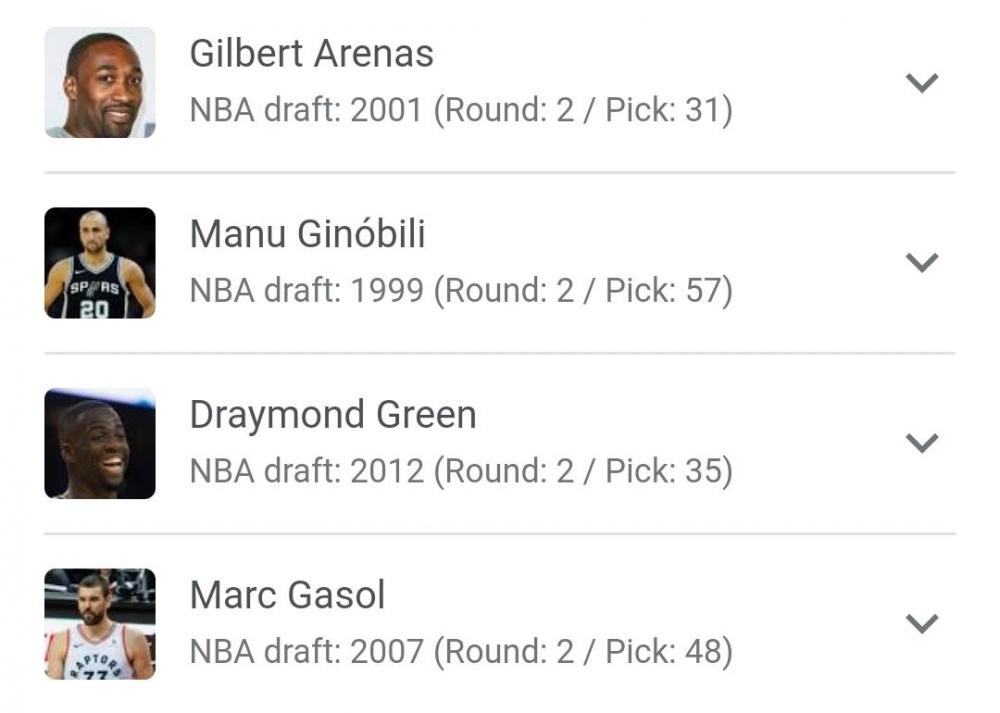The width and height of the screenshot is (1000, 713).
Task: Click the Marc Gasol name
Action: tap(287, 595)
